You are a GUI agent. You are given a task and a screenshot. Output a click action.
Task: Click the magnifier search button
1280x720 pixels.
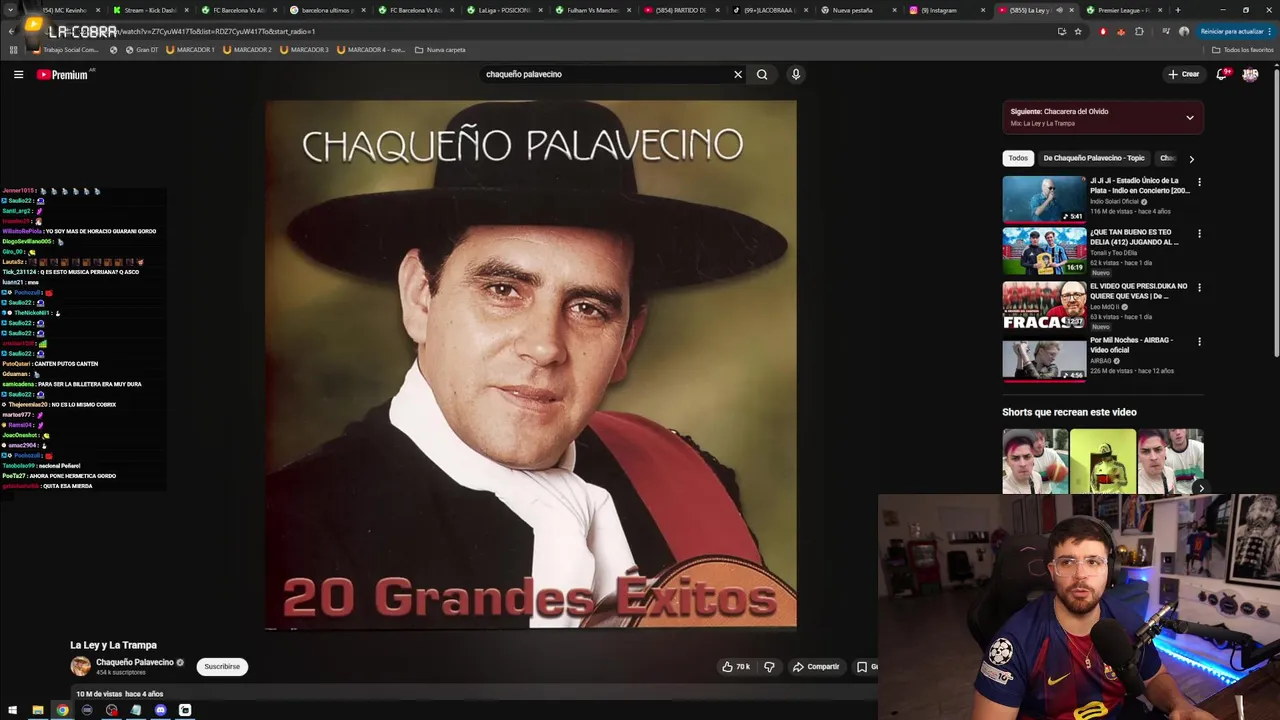(x=762, y=74)
